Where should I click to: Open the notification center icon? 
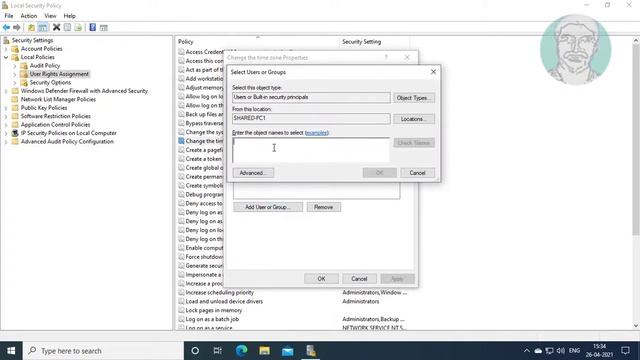click(x=625, y=351)
